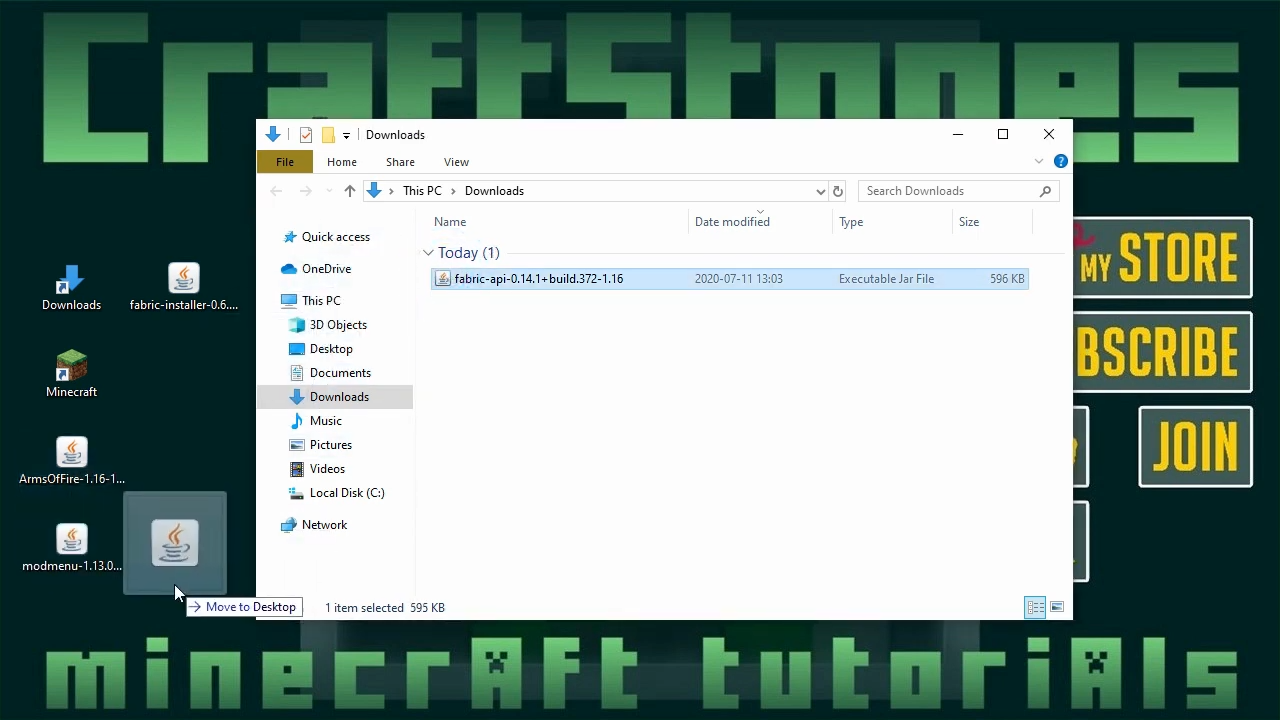
Task: Open OneDrive in the navigation pane
Action: pyautogui.click(x=326, y=269)
